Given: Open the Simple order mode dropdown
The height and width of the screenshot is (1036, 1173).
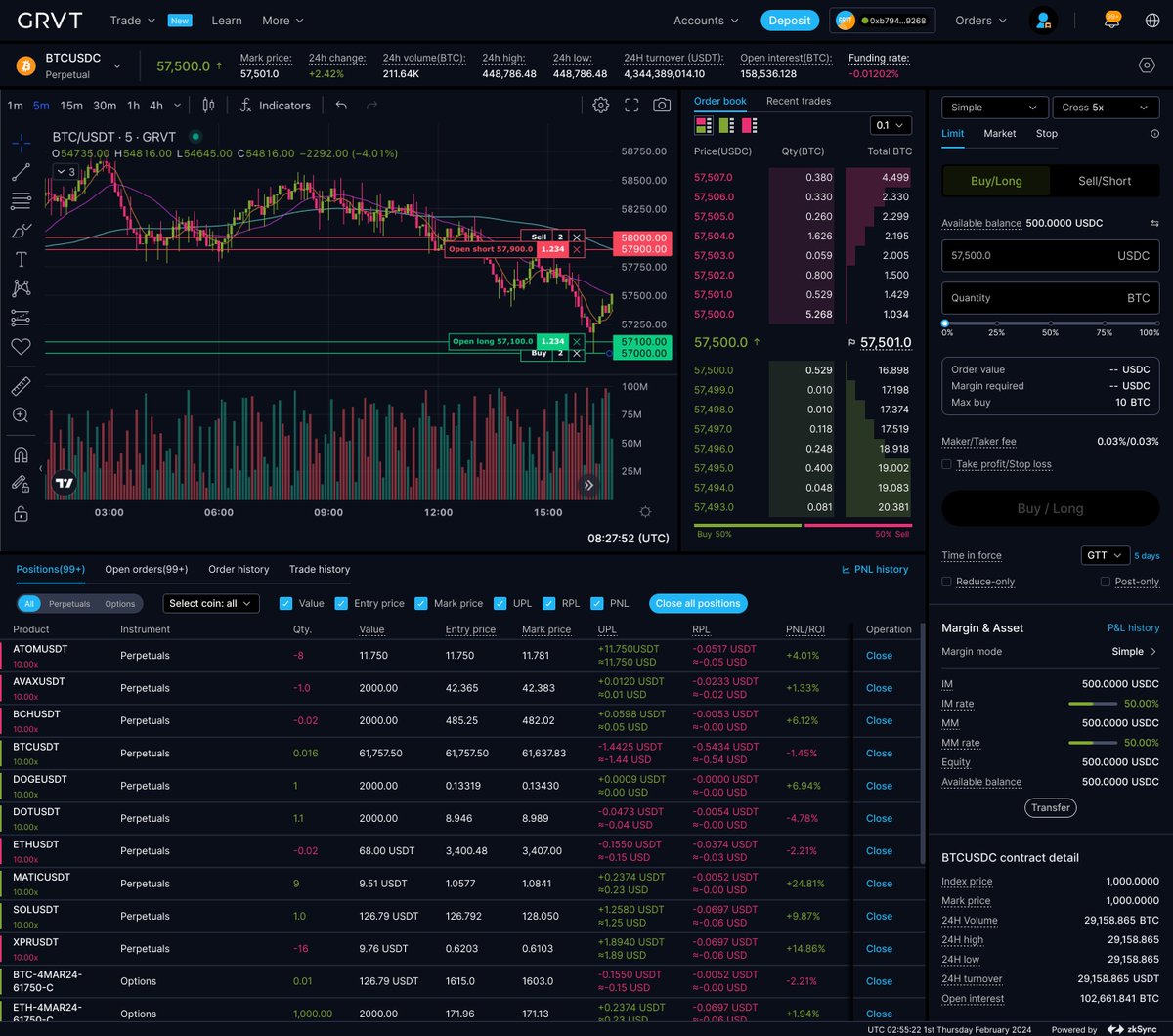Looking at the screenshot, I should [x=995, y=108].
